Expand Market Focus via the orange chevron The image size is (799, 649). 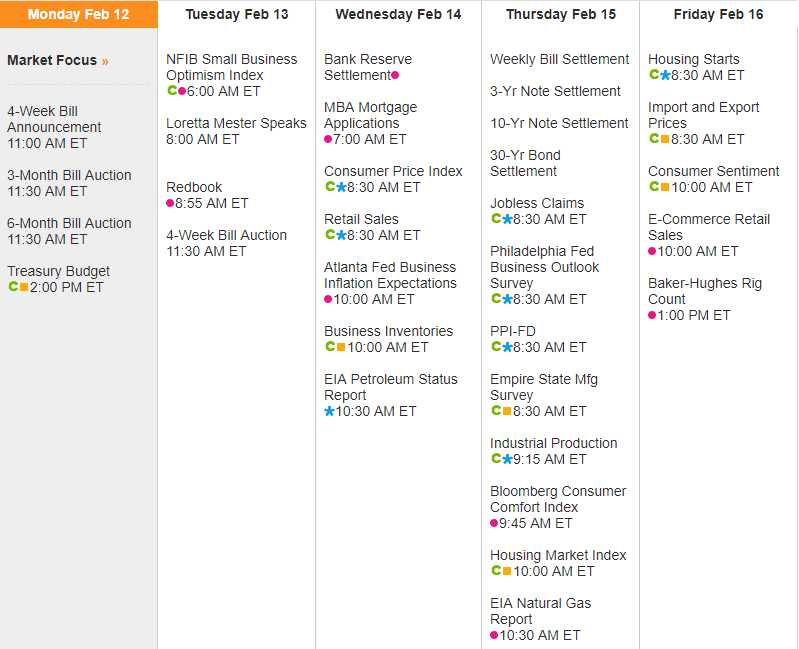point(105,61)
